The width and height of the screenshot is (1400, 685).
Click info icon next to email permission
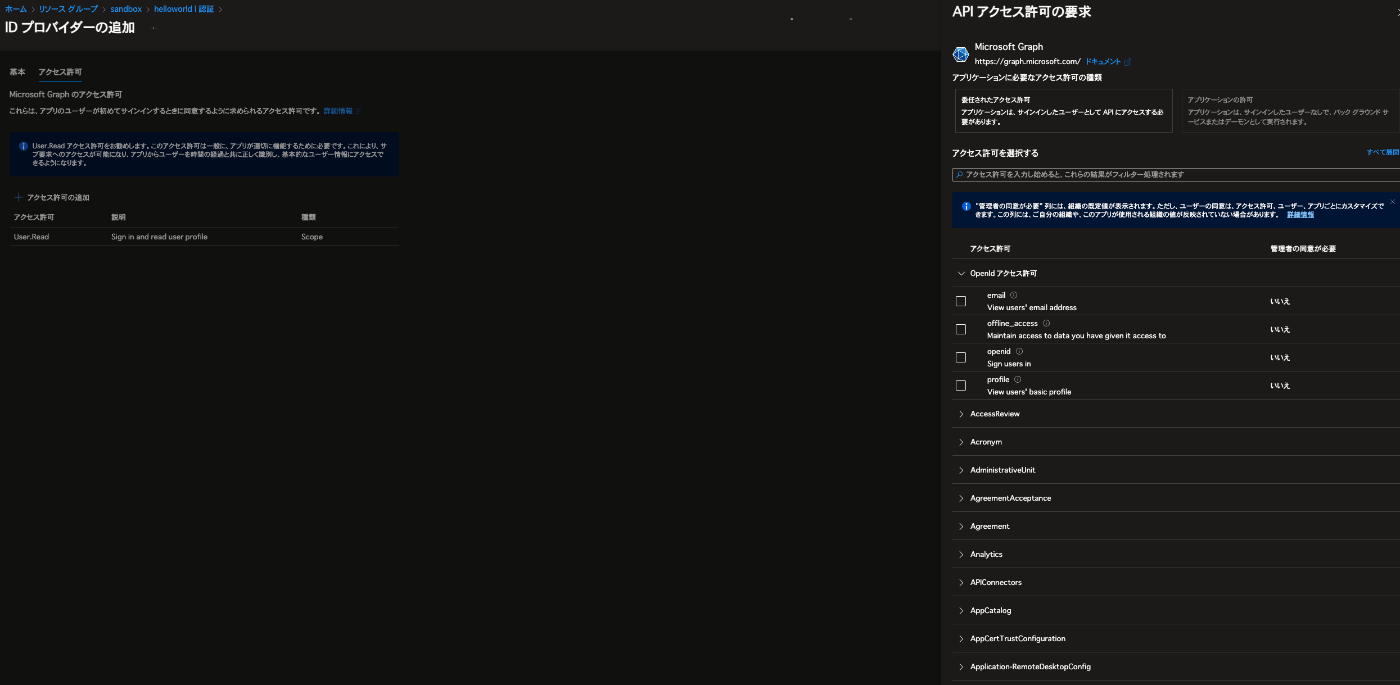[1013, 295]
